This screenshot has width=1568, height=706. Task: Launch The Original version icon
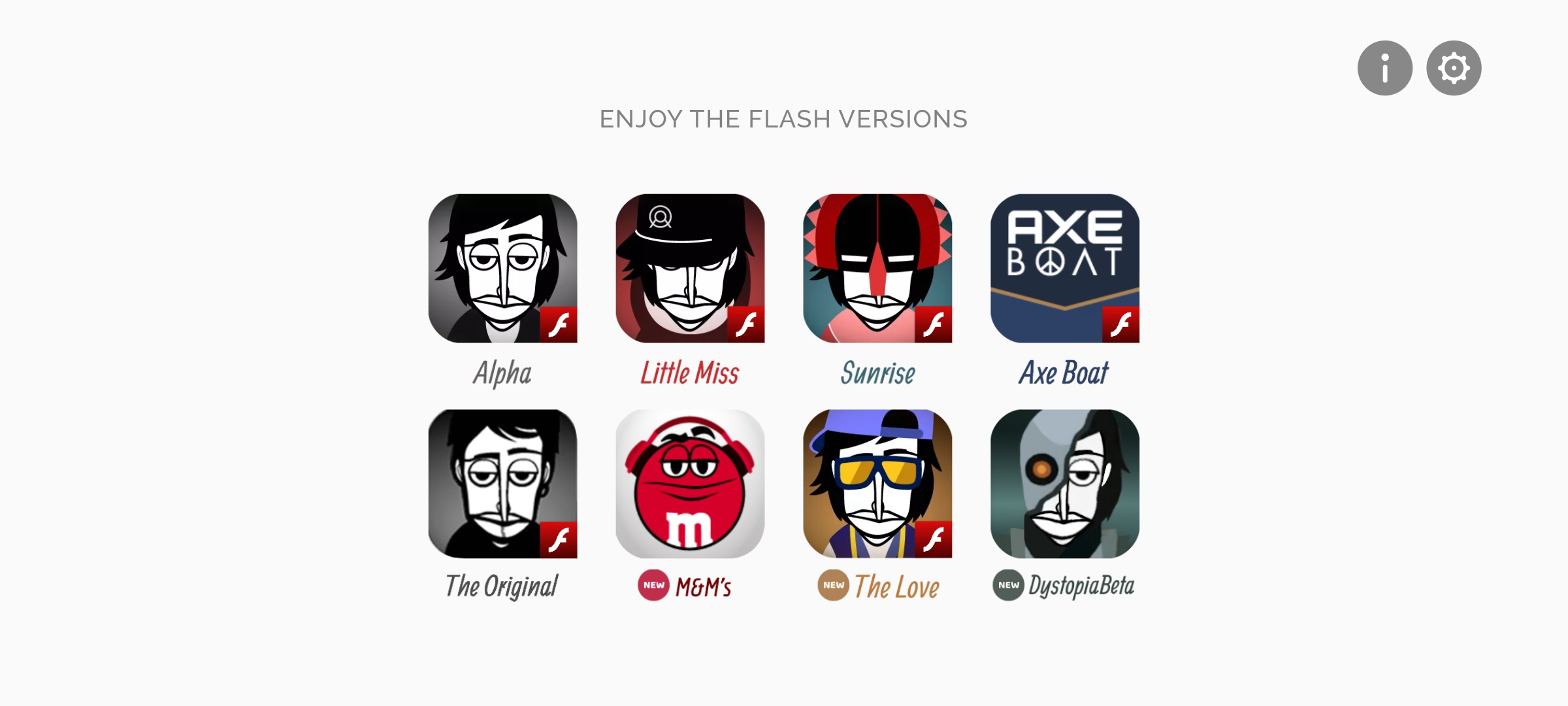(x=502, y=484)
